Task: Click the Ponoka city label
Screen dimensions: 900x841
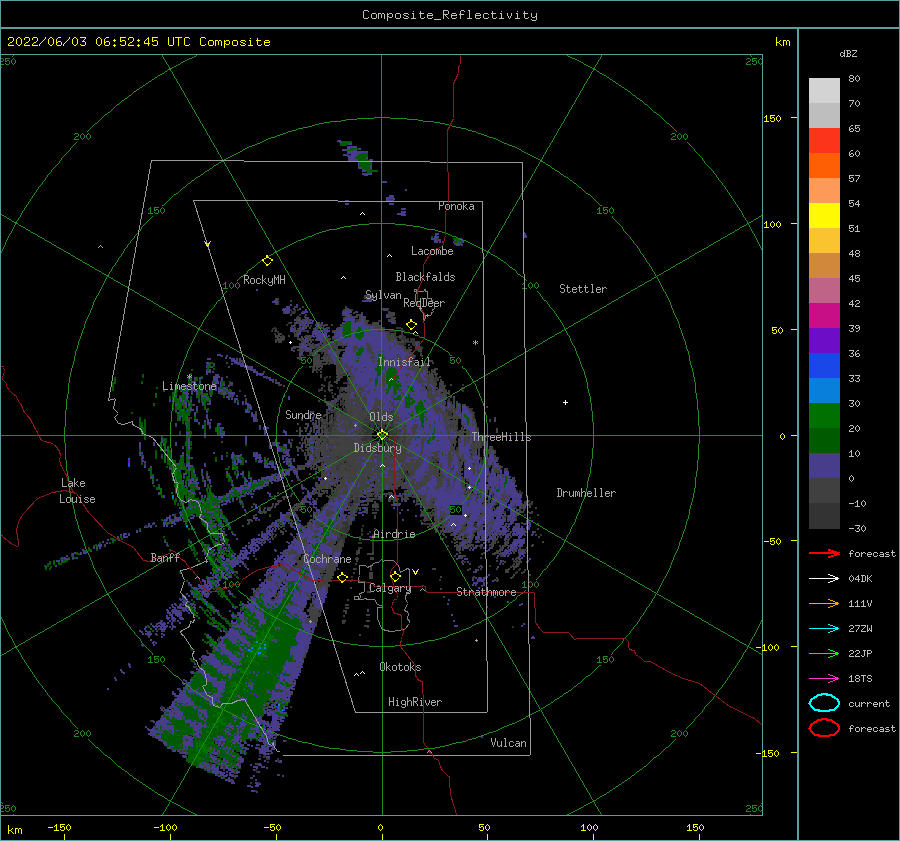Action: pos(456,206)
